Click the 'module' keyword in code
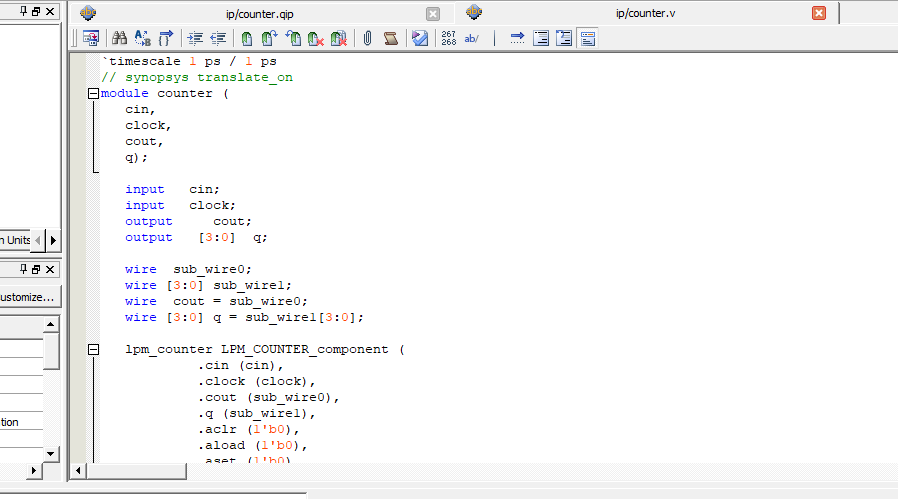Viewport: 898px width, 499px height. [x=124, y=93]
